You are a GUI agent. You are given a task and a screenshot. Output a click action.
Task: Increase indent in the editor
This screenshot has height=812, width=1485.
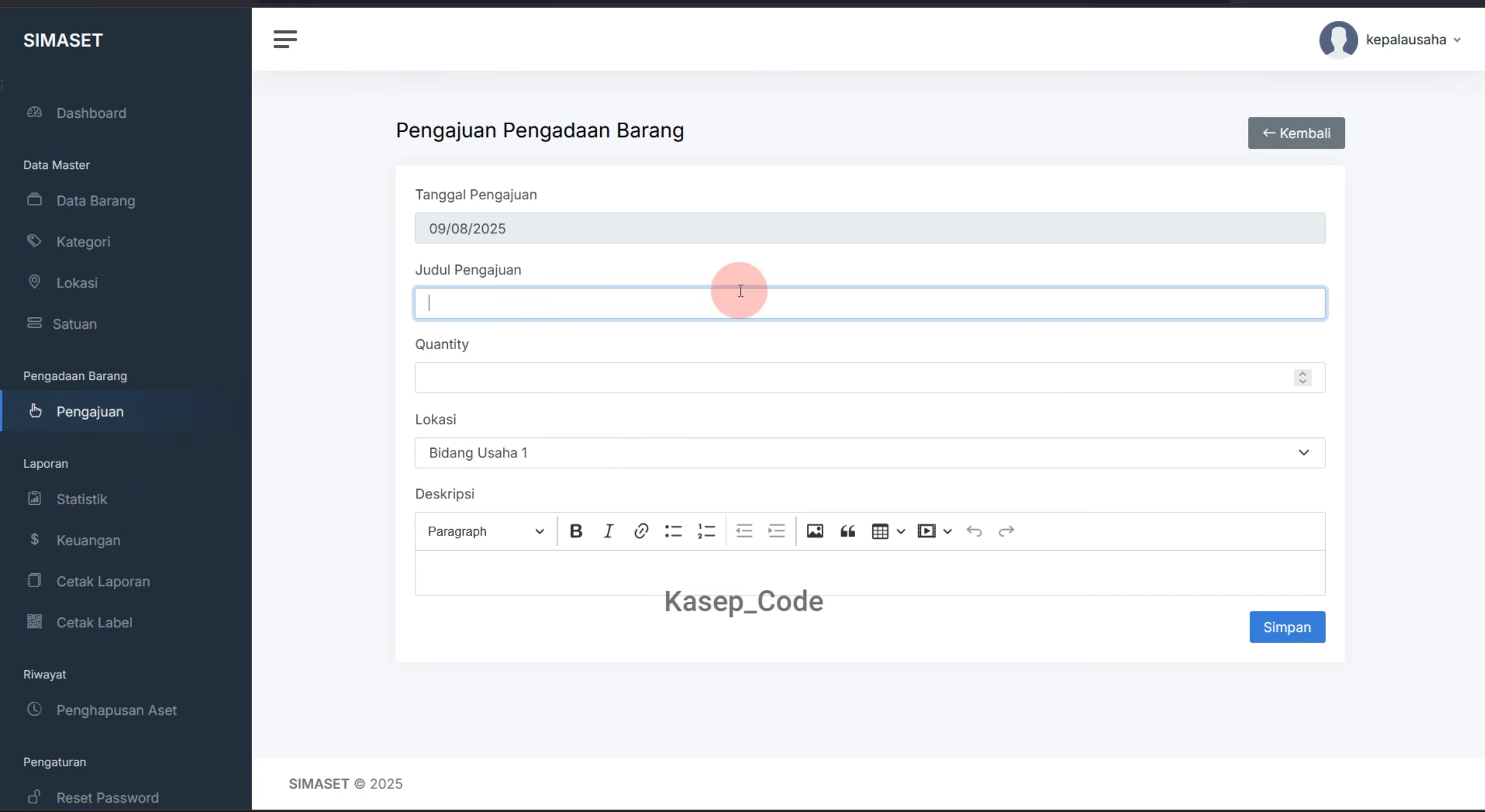point(777,531)
